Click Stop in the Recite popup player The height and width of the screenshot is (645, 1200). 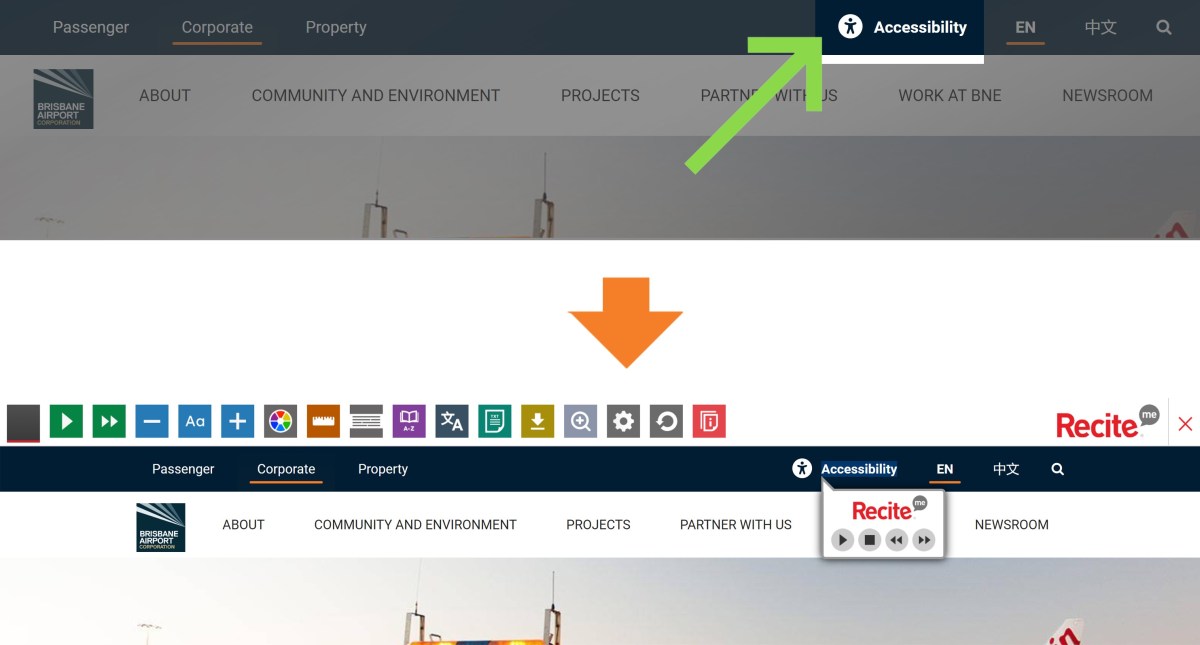[x=870, y=540]
